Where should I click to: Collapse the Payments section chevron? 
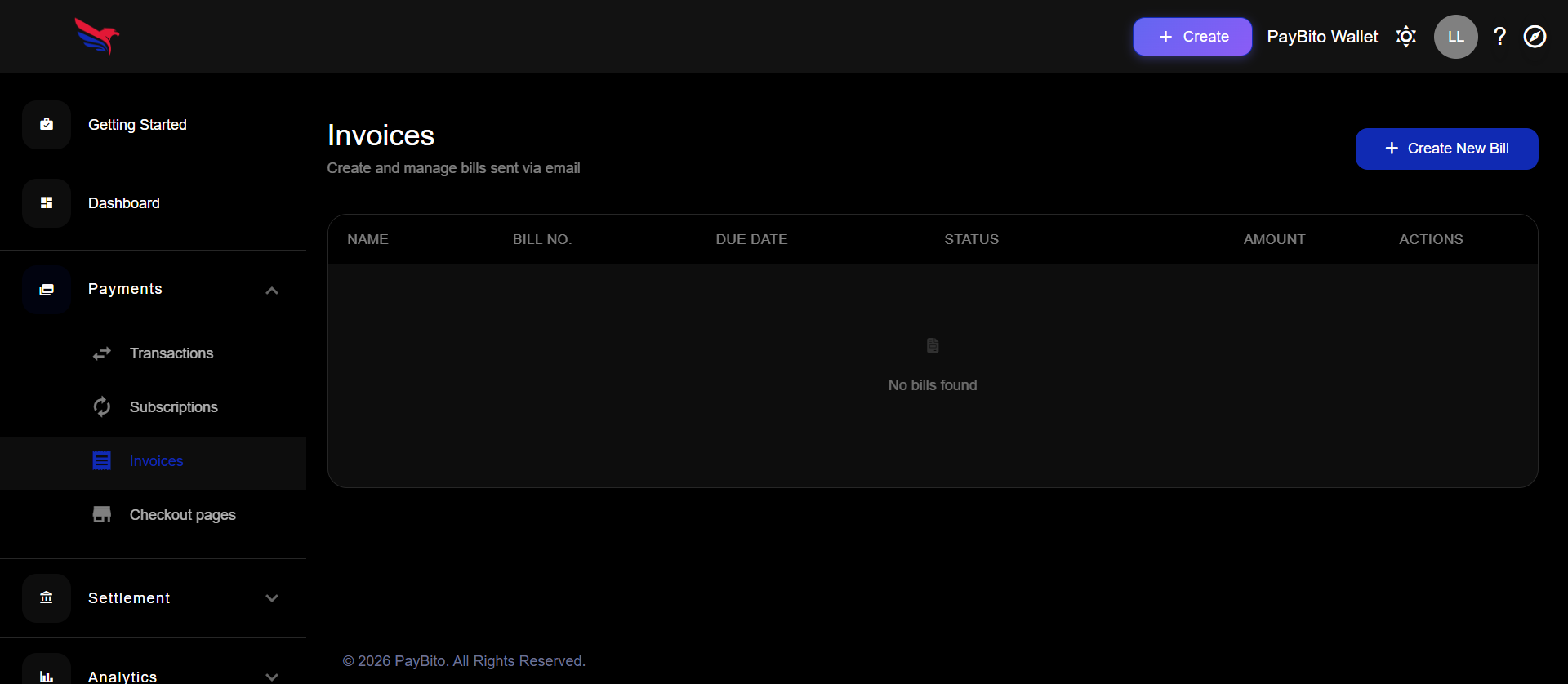pos(272,291)
